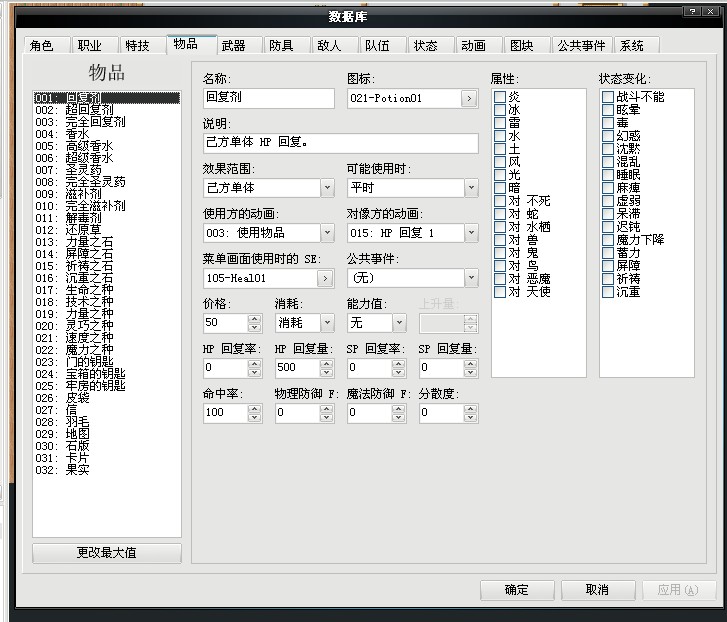Click the 确定 button

point(517,590)
